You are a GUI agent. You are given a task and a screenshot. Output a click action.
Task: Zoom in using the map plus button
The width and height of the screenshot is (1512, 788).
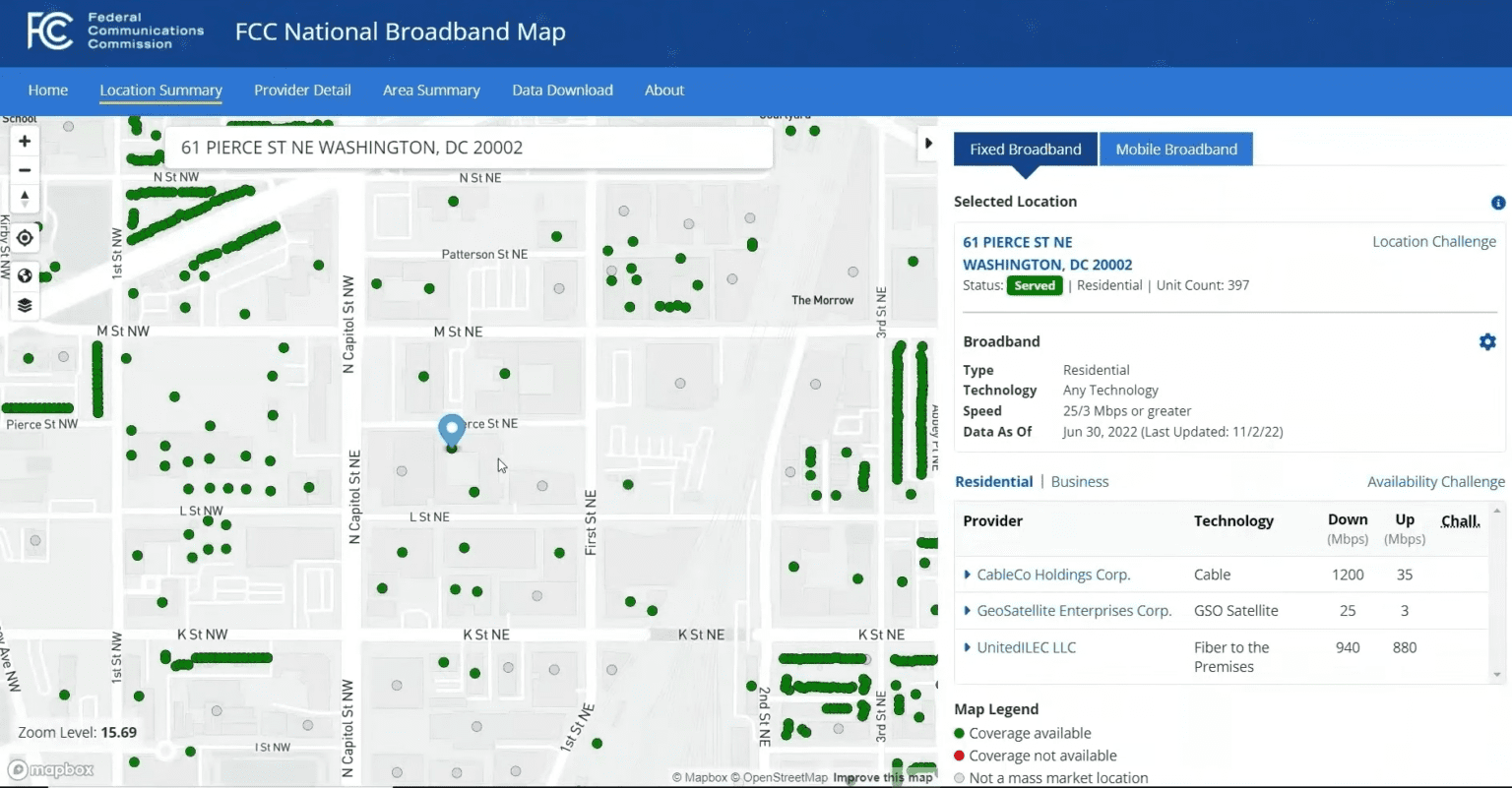coord(25,141)
